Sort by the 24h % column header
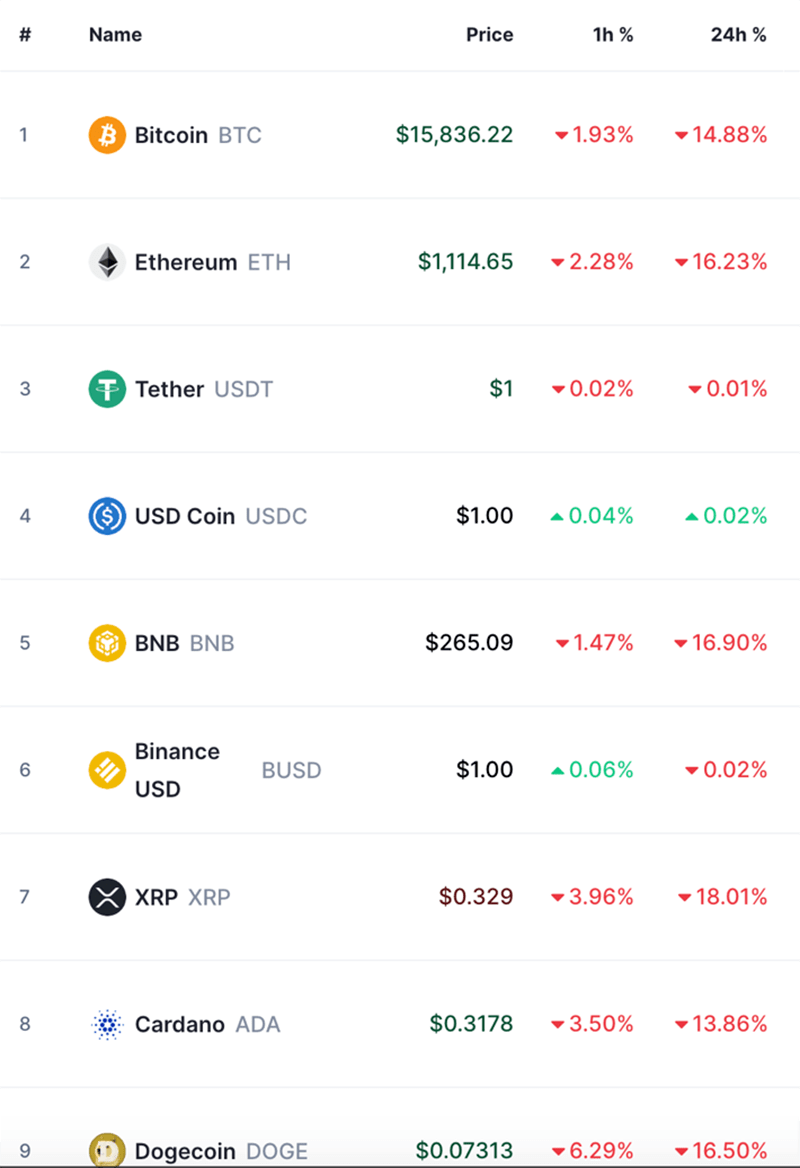 (x=738, y=35)
